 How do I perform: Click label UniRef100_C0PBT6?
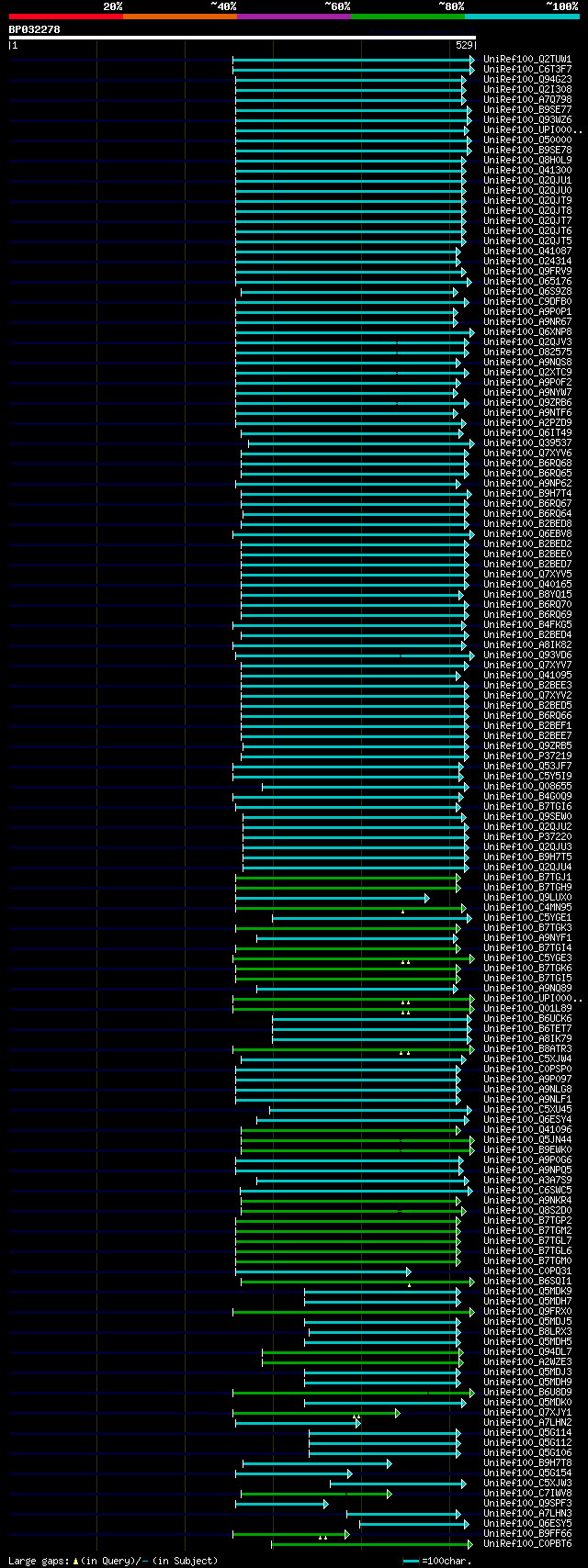point(527,1543)
